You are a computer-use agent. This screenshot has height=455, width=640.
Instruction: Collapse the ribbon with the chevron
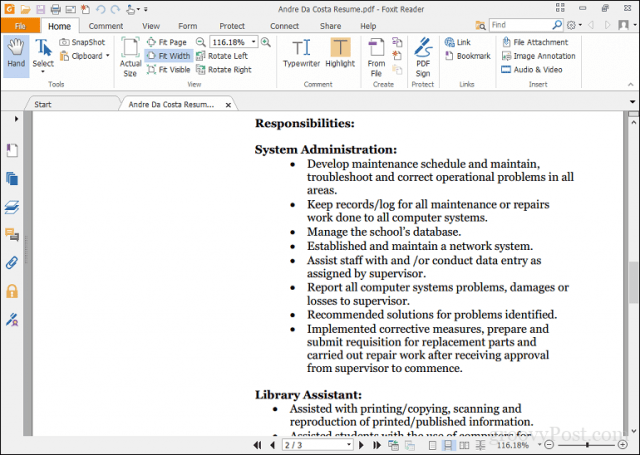coord(631,84)
